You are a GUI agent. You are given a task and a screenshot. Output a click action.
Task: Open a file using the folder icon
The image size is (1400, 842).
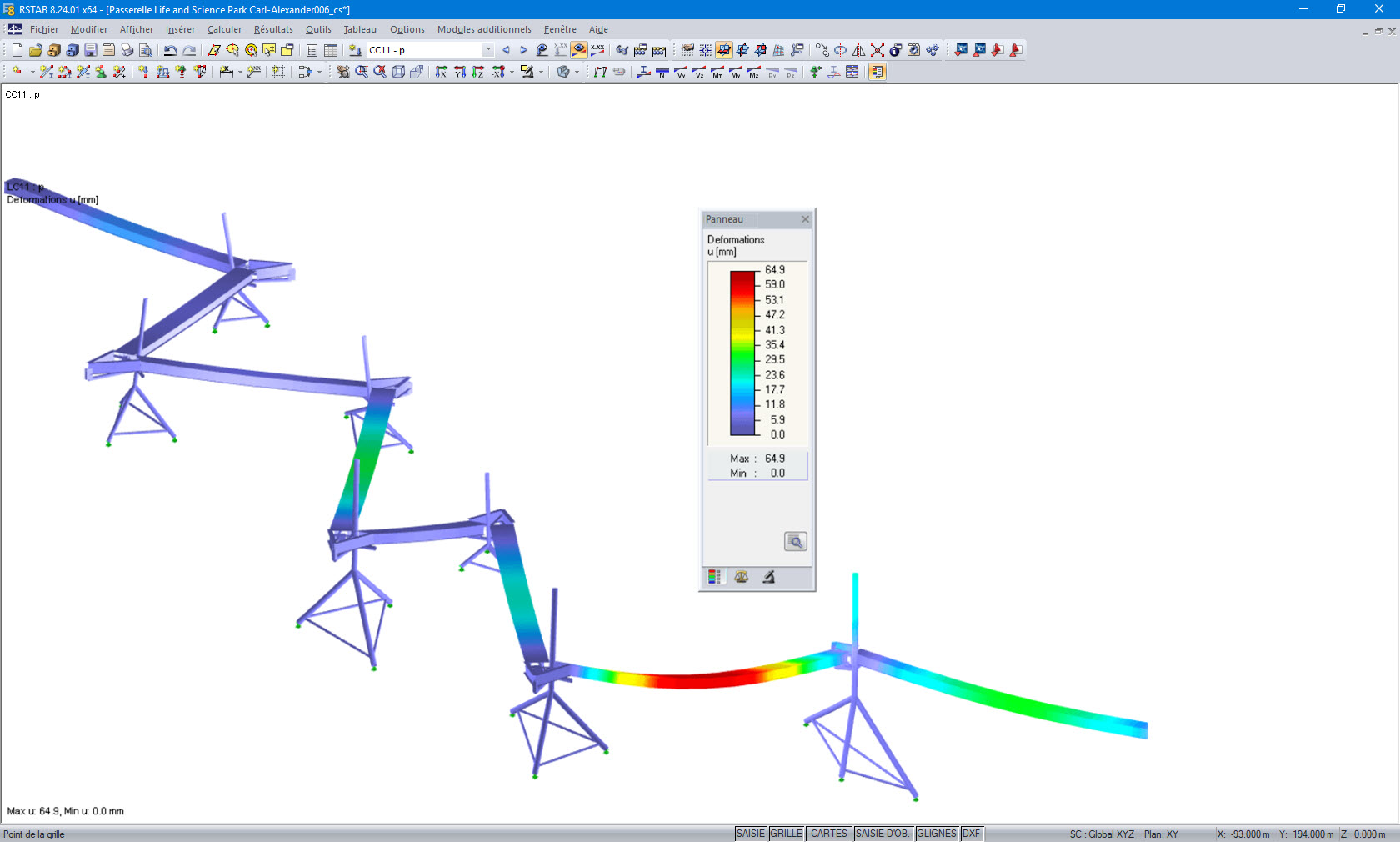36,50
